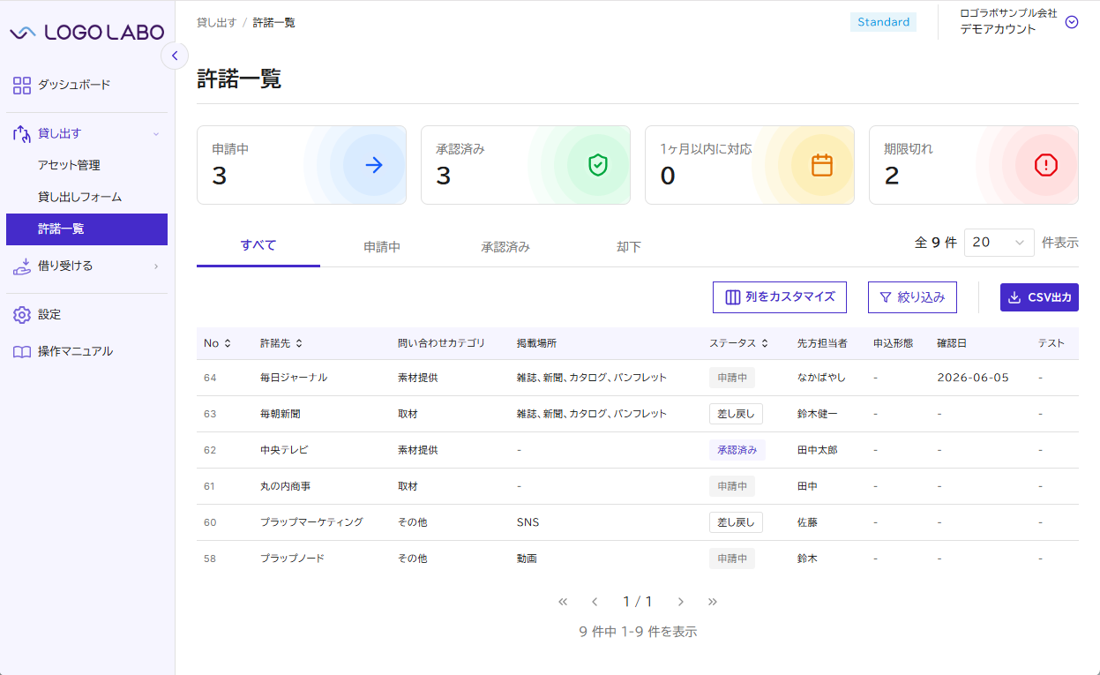1100x675 pixels.
Task: Click the calendar icon in 1ヶ月以内に対応 card
Action: (821, 165)
